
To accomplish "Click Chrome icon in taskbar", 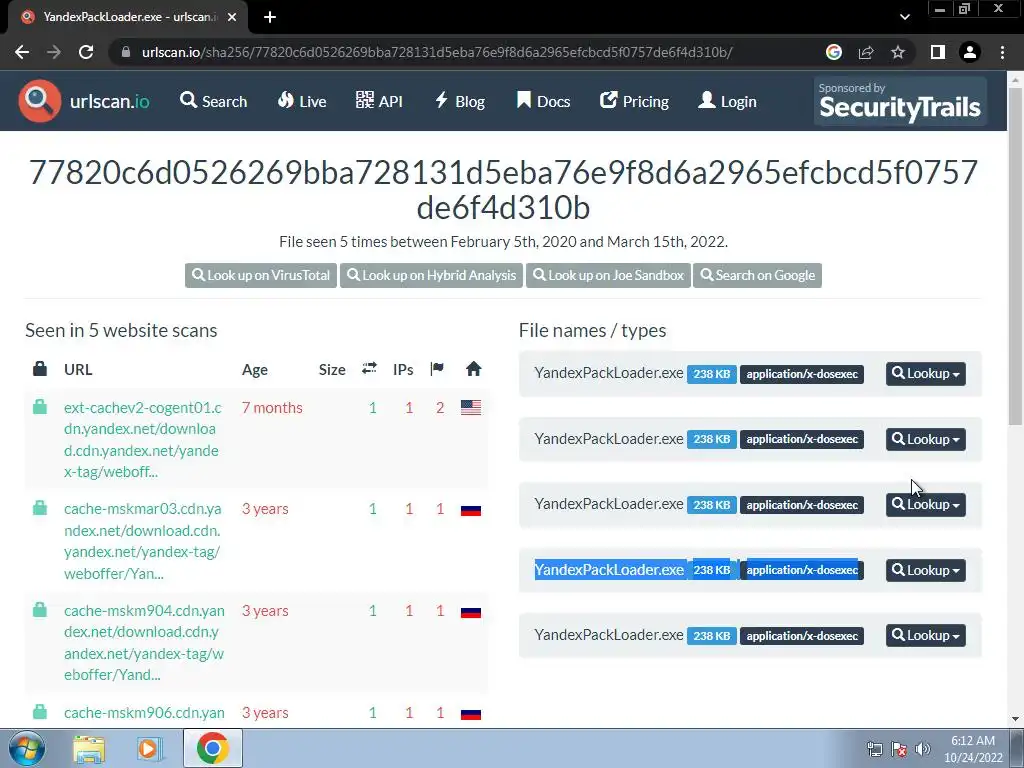I will pyautogui.click(x=212, y=748).
